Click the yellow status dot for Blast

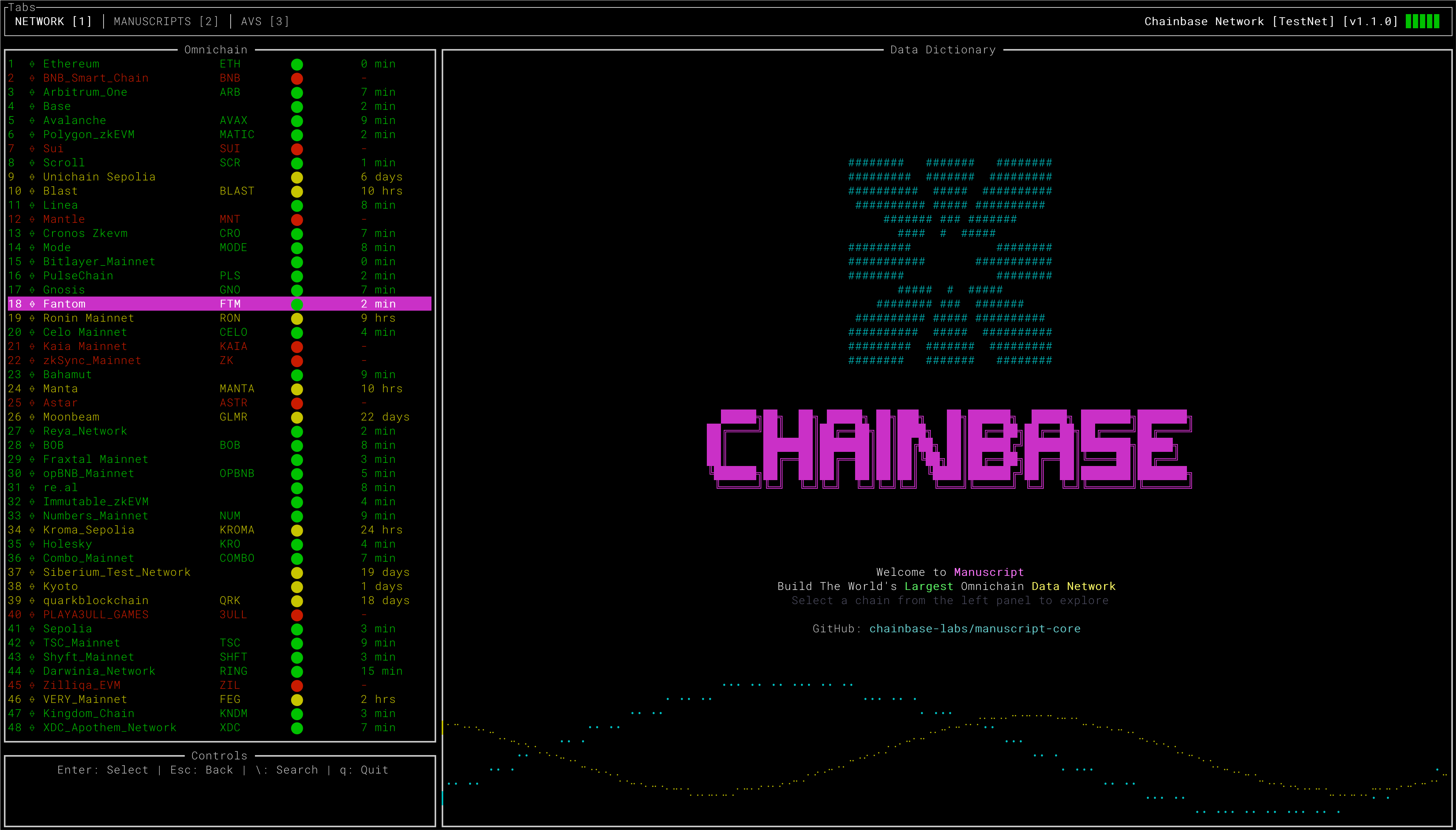(297, 191)
